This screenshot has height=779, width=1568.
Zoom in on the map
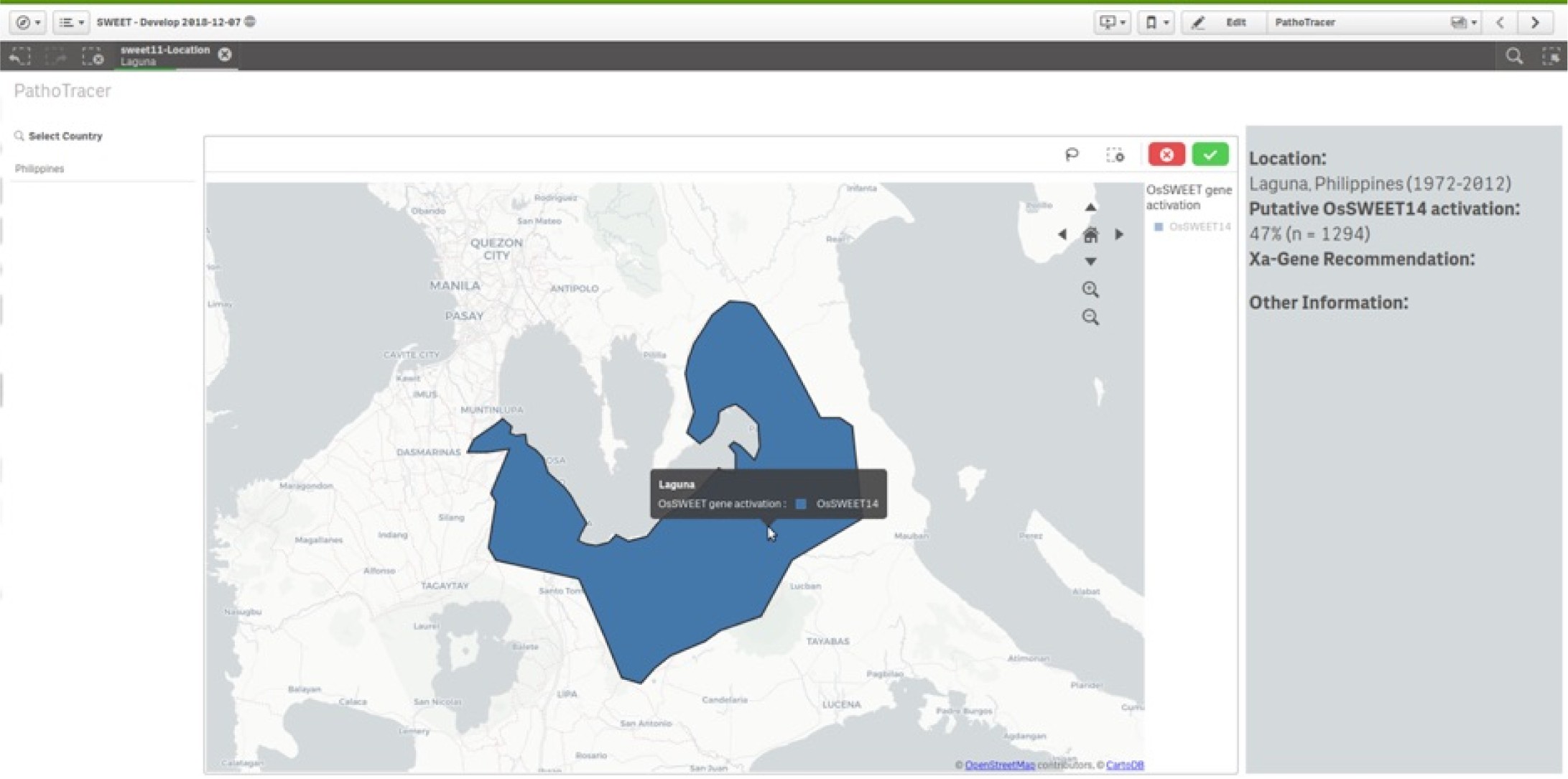point(1090,290)
